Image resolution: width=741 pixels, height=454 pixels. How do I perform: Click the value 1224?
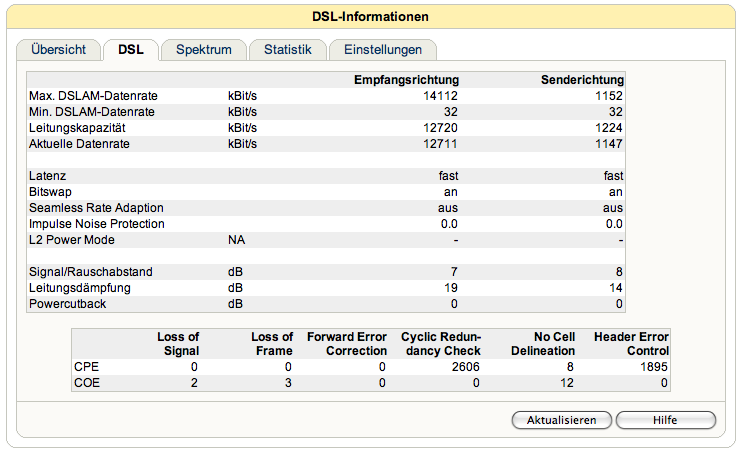click(609, 128)
